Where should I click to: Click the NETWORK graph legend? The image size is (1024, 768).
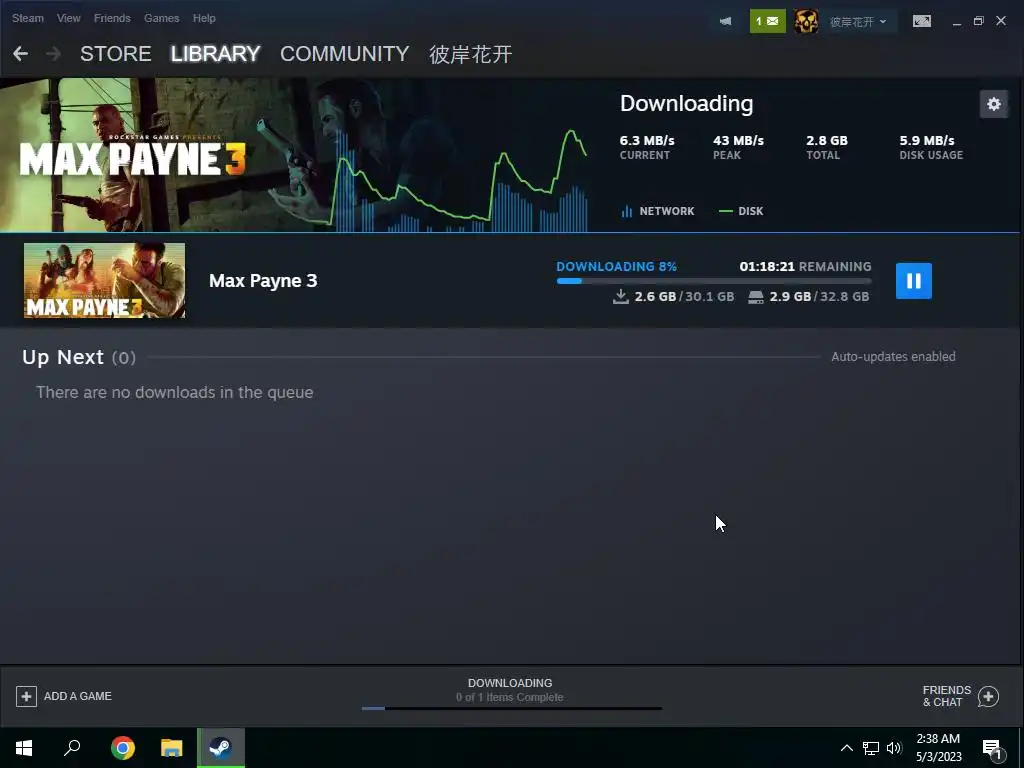click(x=658, y=211)
